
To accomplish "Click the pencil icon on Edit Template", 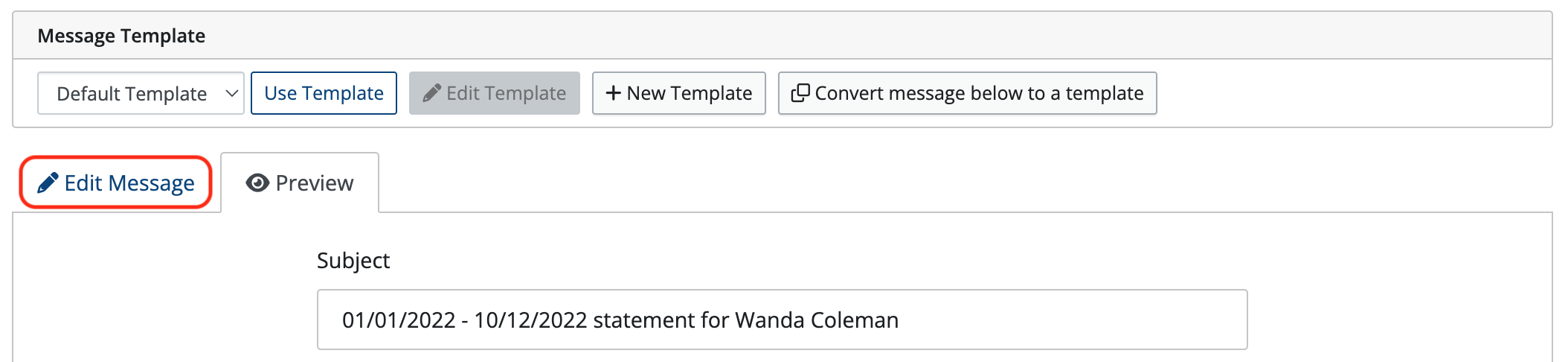I will point(432,93).
